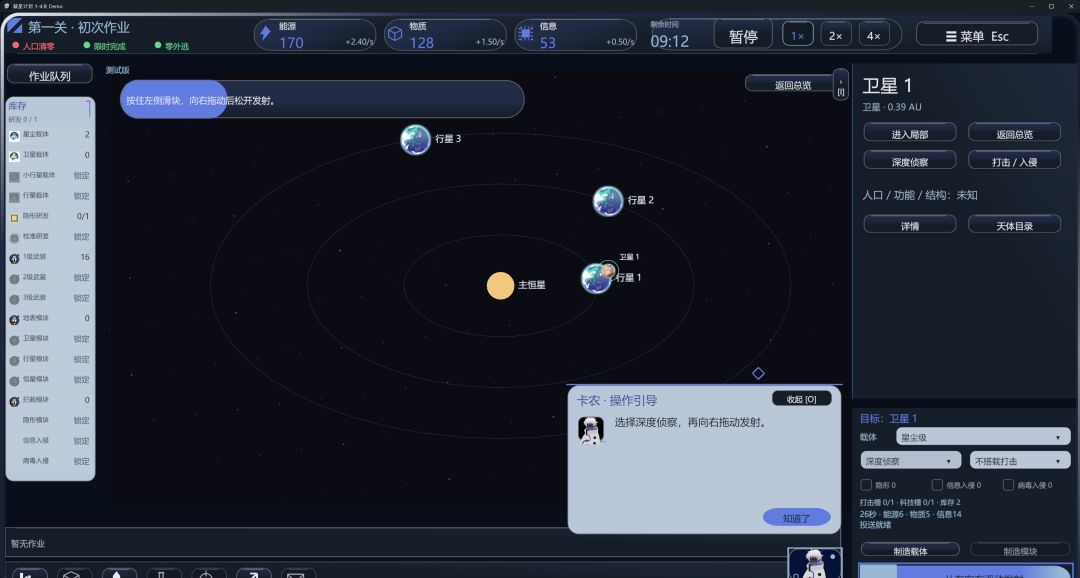Viewport: 1080px width, 578px height.
Task: Enable the 信息入侵 0 checkbox
Action: 937,485
